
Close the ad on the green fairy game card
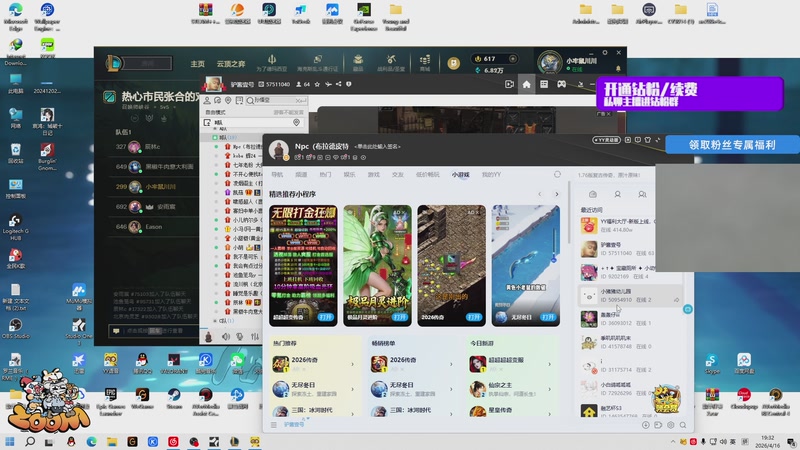(402, 212)
